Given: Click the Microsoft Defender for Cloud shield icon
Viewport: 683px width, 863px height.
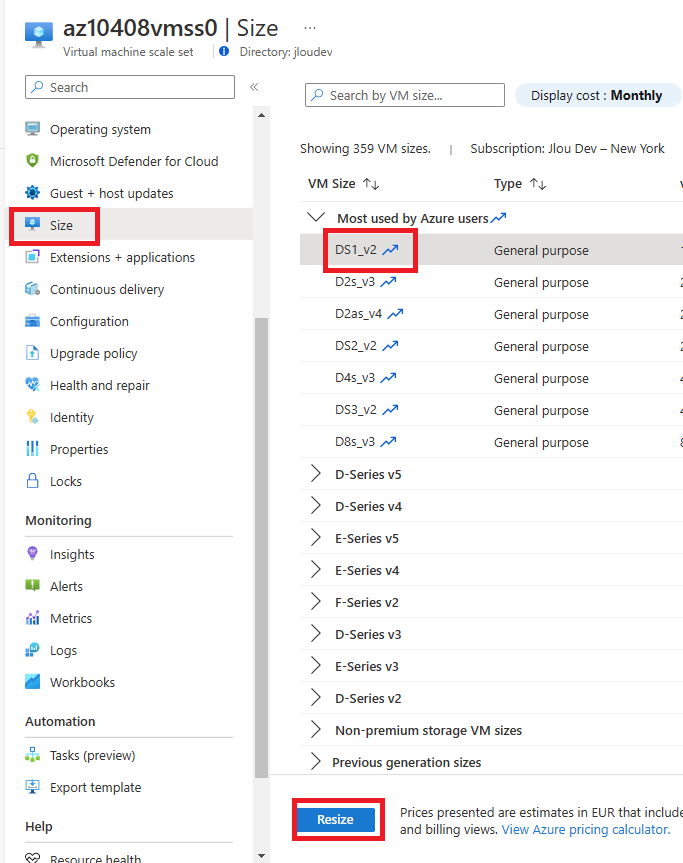Looking at the screenshot, I should coord(32,161).
